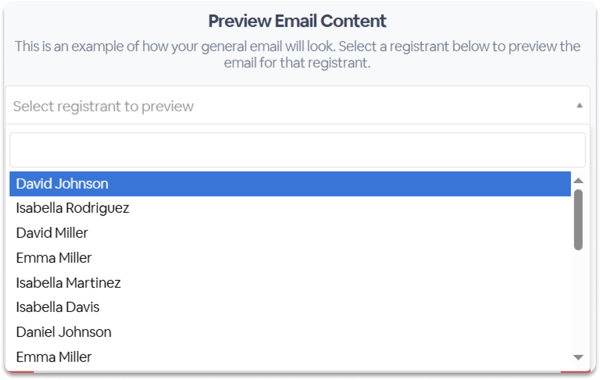Image resolution: width=600 pixels, height=380 pixels.
Task: Click the 'Preview Email Content' heading
Action: pos(297,21)
